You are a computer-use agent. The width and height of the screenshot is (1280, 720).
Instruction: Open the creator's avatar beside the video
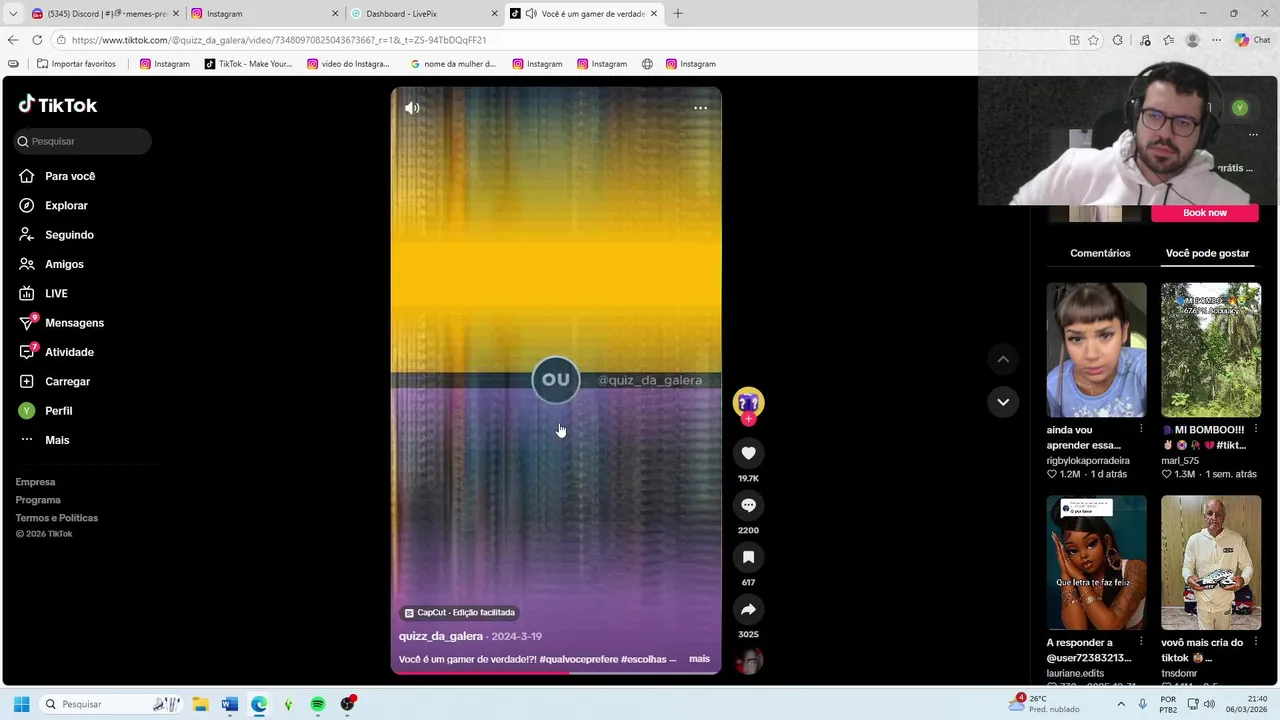(x=748, y=402)
